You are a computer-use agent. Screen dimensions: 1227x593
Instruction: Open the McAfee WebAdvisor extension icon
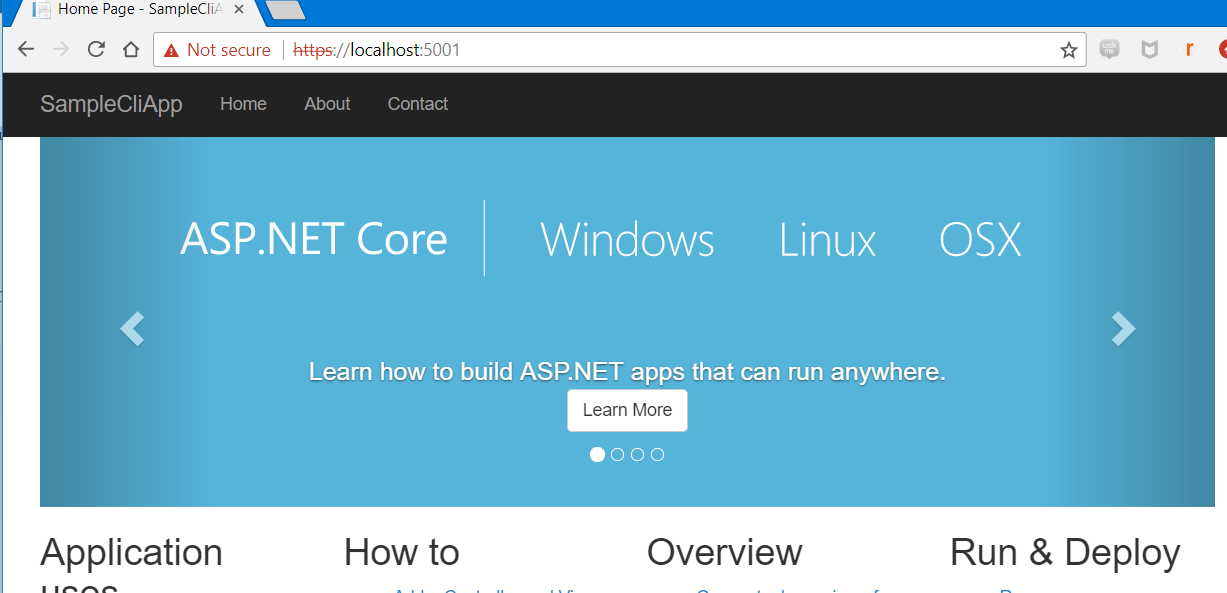tap(1151, 48)
